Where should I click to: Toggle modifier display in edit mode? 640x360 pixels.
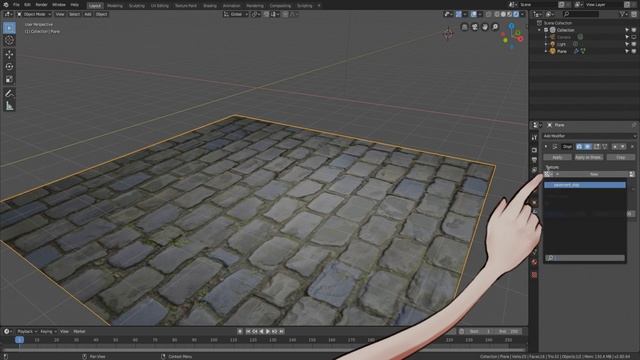(596, 147)
